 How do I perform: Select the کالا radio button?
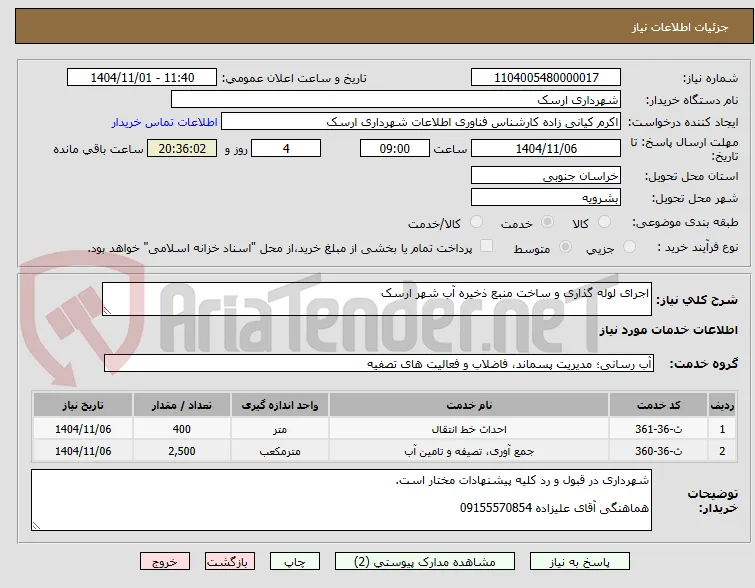tap(604, 222)
